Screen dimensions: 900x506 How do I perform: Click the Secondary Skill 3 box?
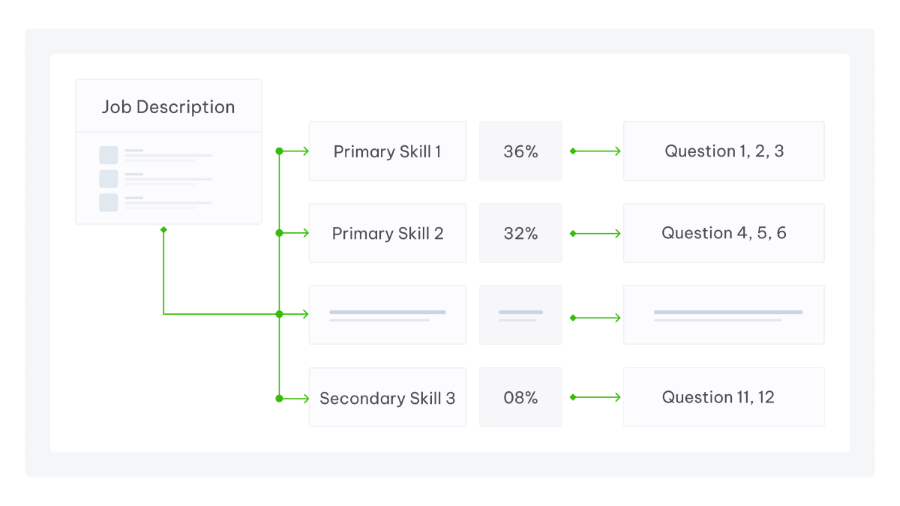pyautogui.click(x=387, y=398)
